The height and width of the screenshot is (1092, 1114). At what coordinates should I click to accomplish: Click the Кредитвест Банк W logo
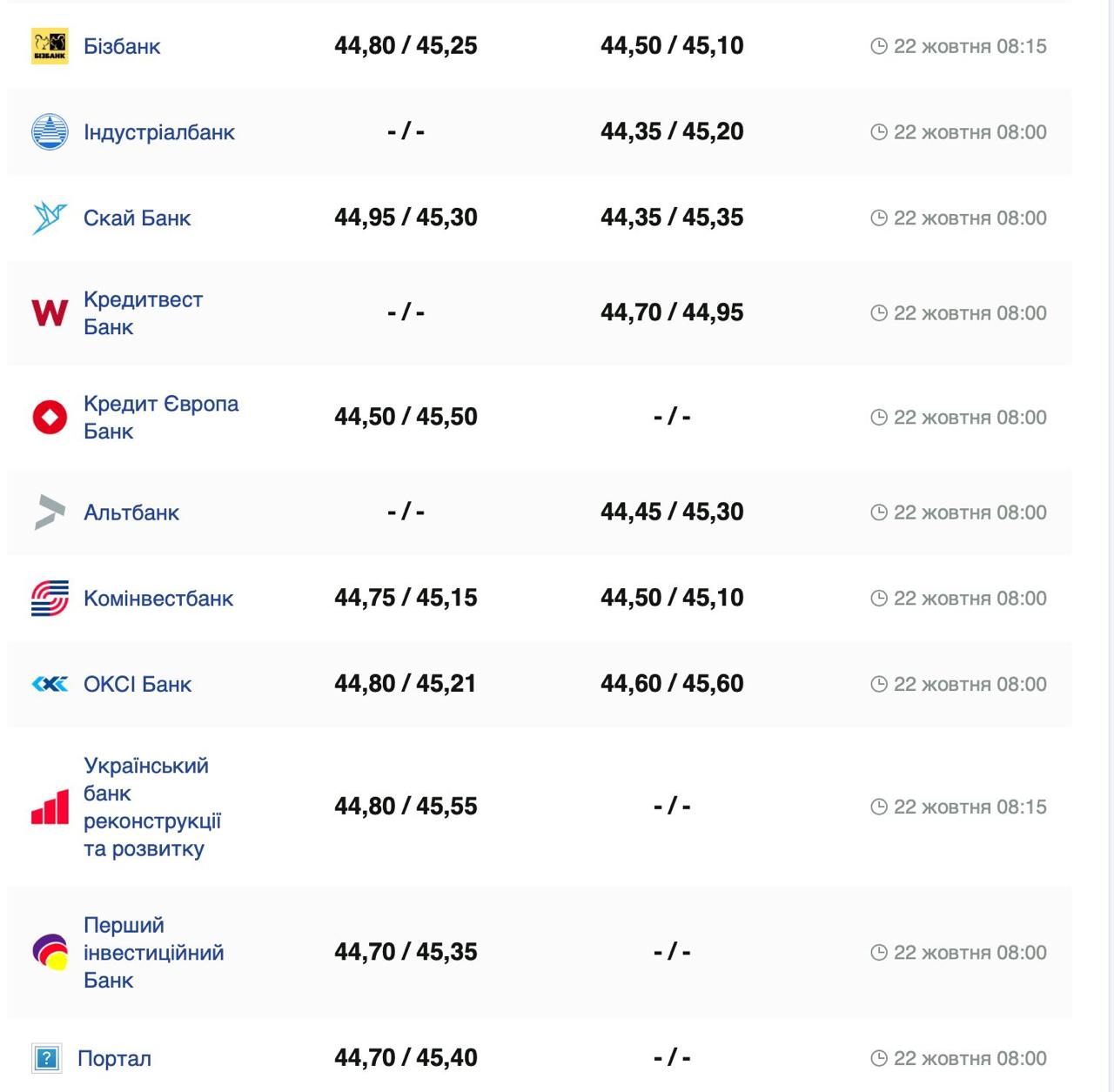click(x=50, y=312)
